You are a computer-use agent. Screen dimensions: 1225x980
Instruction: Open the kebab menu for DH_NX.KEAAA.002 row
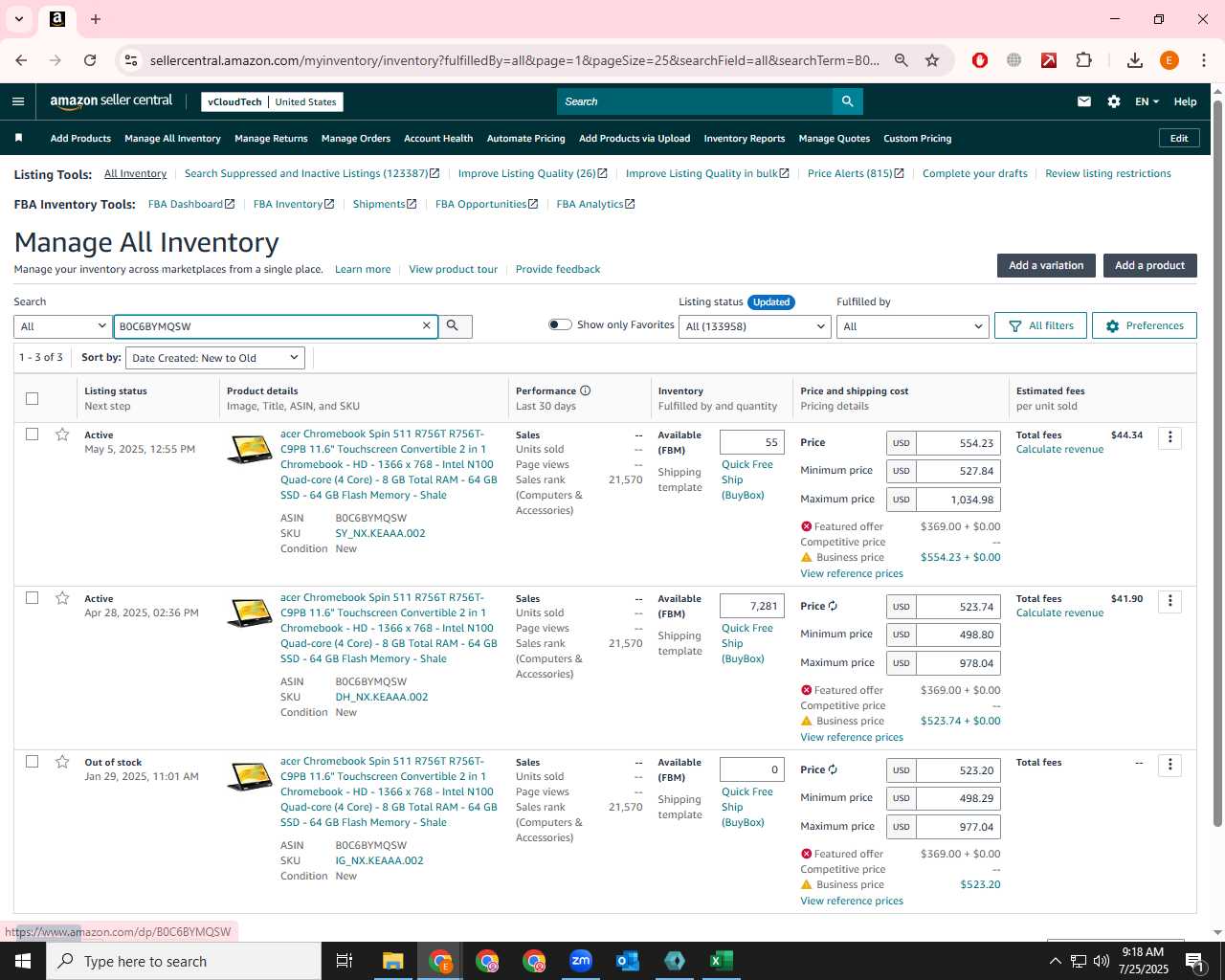1169,601
